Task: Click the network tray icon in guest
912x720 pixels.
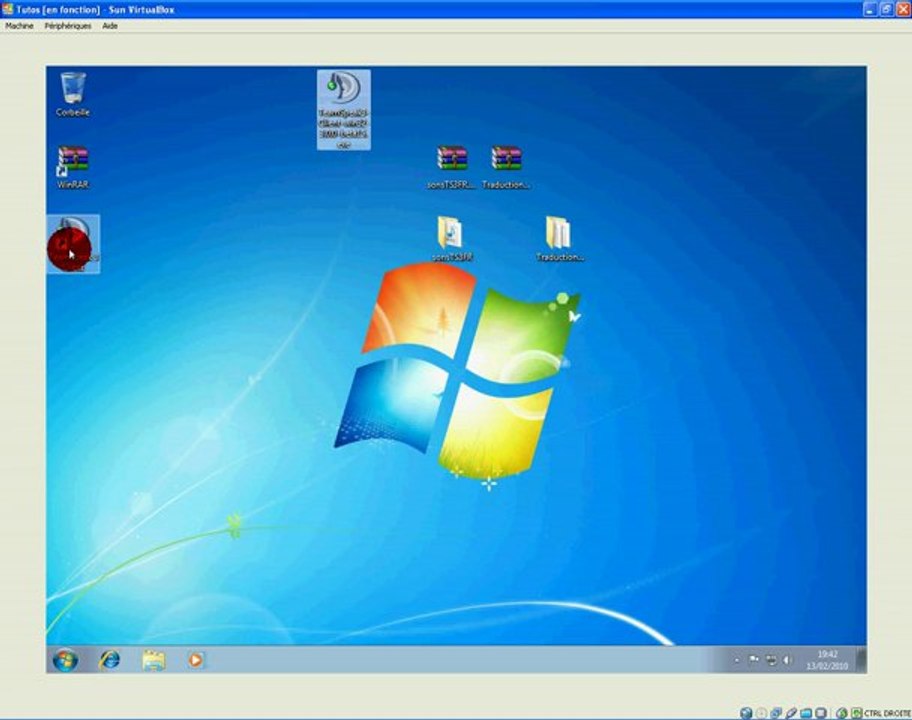Action: 771,660
